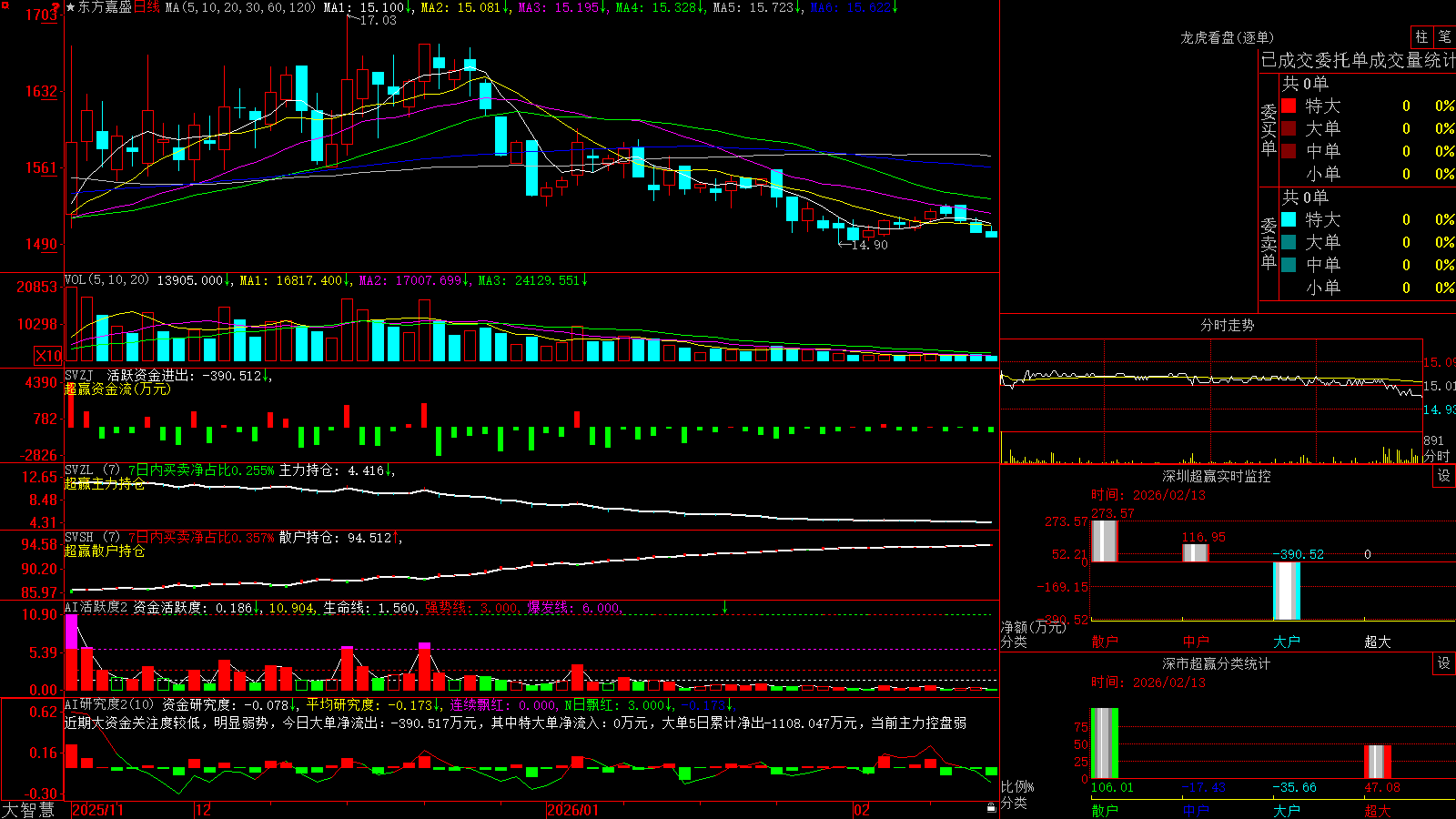Screen dimensions: 1456x819
Task: Click the 2025/11 timeline date marker
Action: [97, 810]
